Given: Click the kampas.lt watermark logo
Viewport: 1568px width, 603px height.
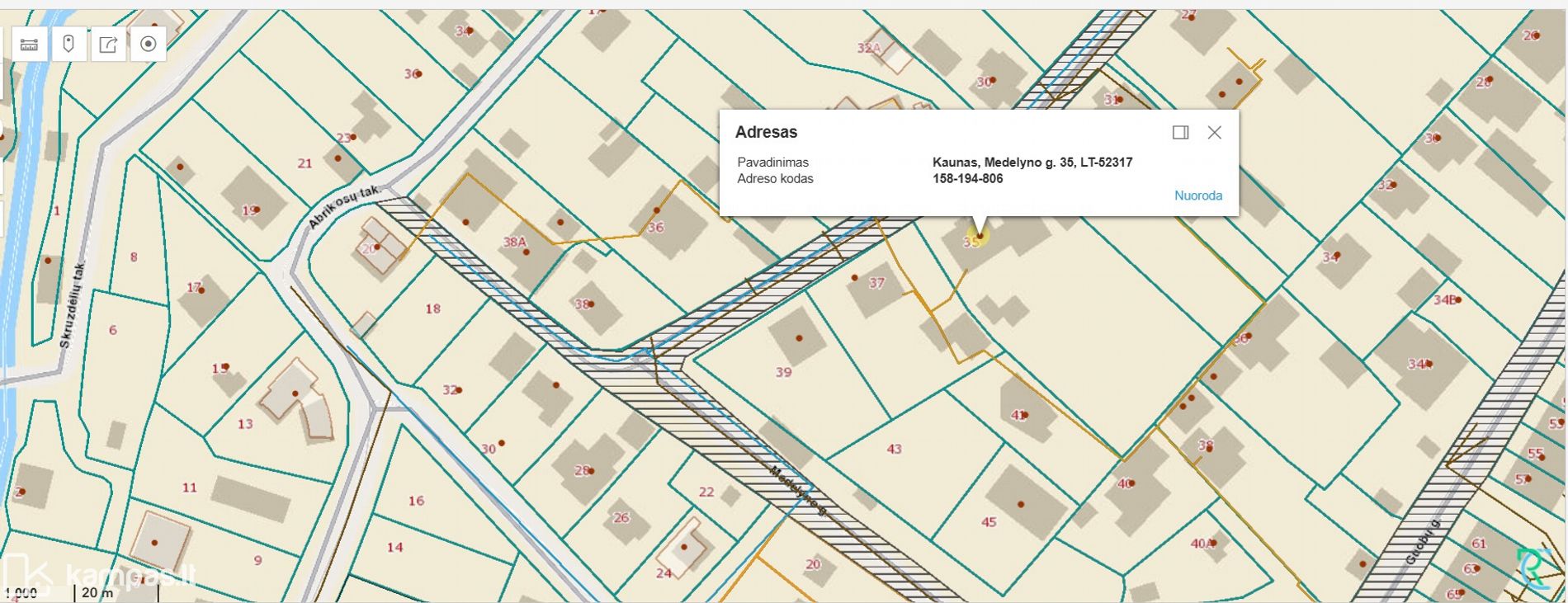Looking at the screenshot, I should pyautogui.click(x=99, y=575).
